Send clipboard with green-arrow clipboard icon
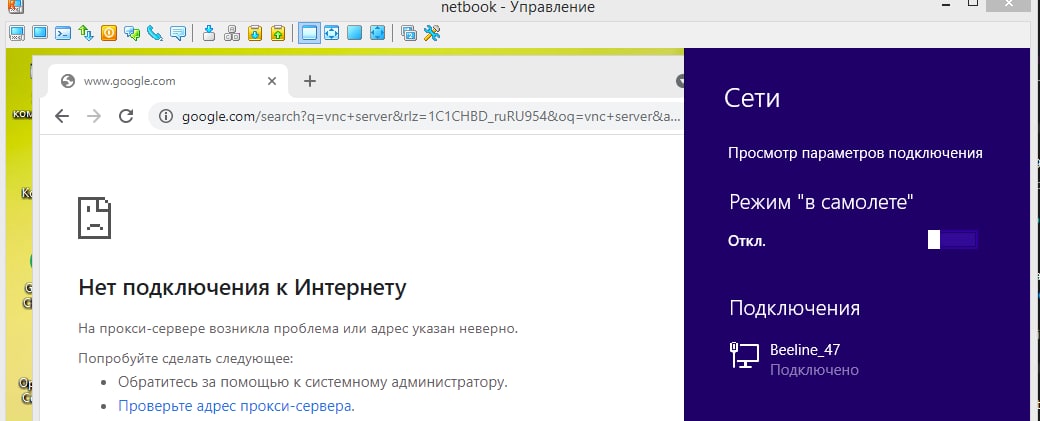 [x=278, y=32]
